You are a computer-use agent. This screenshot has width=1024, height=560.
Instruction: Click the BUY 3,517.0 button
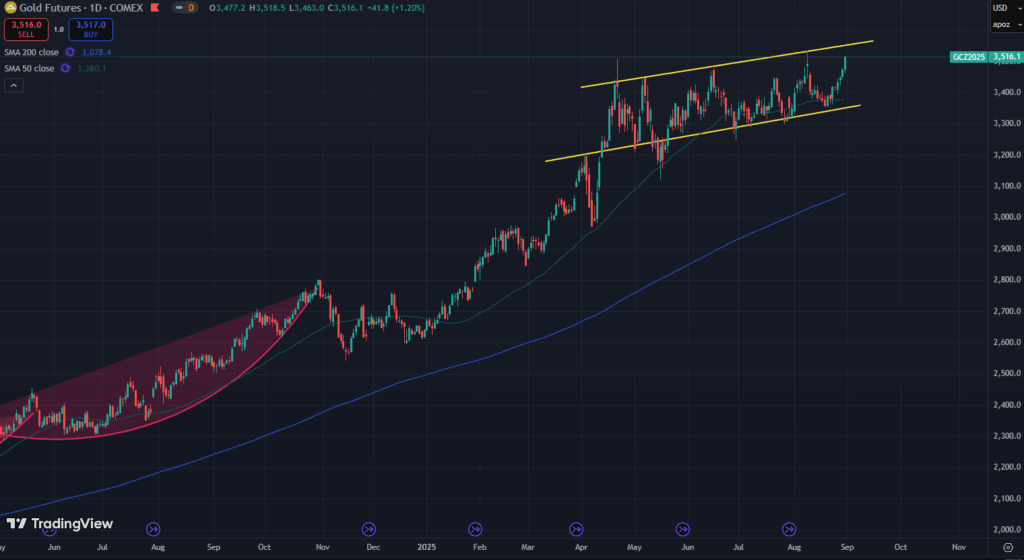click(91, 29)
